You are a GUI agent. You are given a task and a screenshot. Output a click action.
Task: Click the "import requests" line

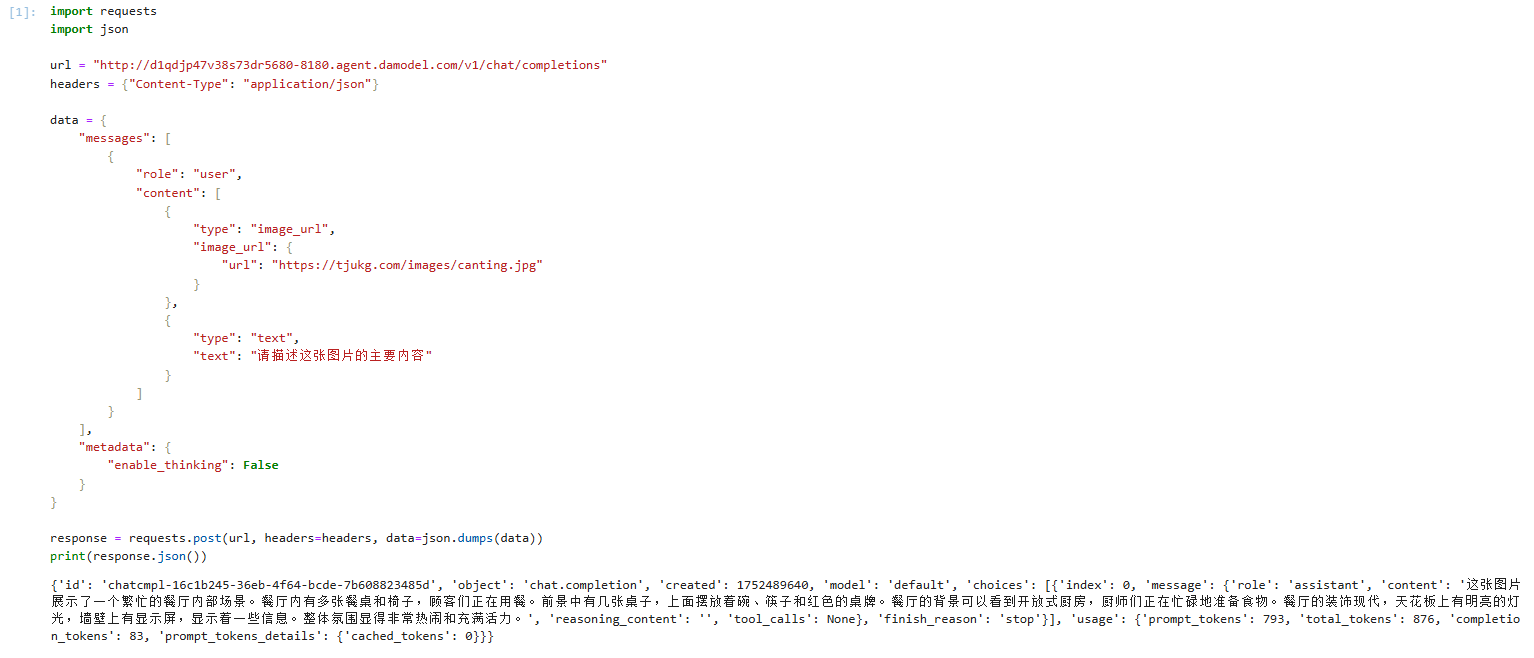click(x=103, y=12)
